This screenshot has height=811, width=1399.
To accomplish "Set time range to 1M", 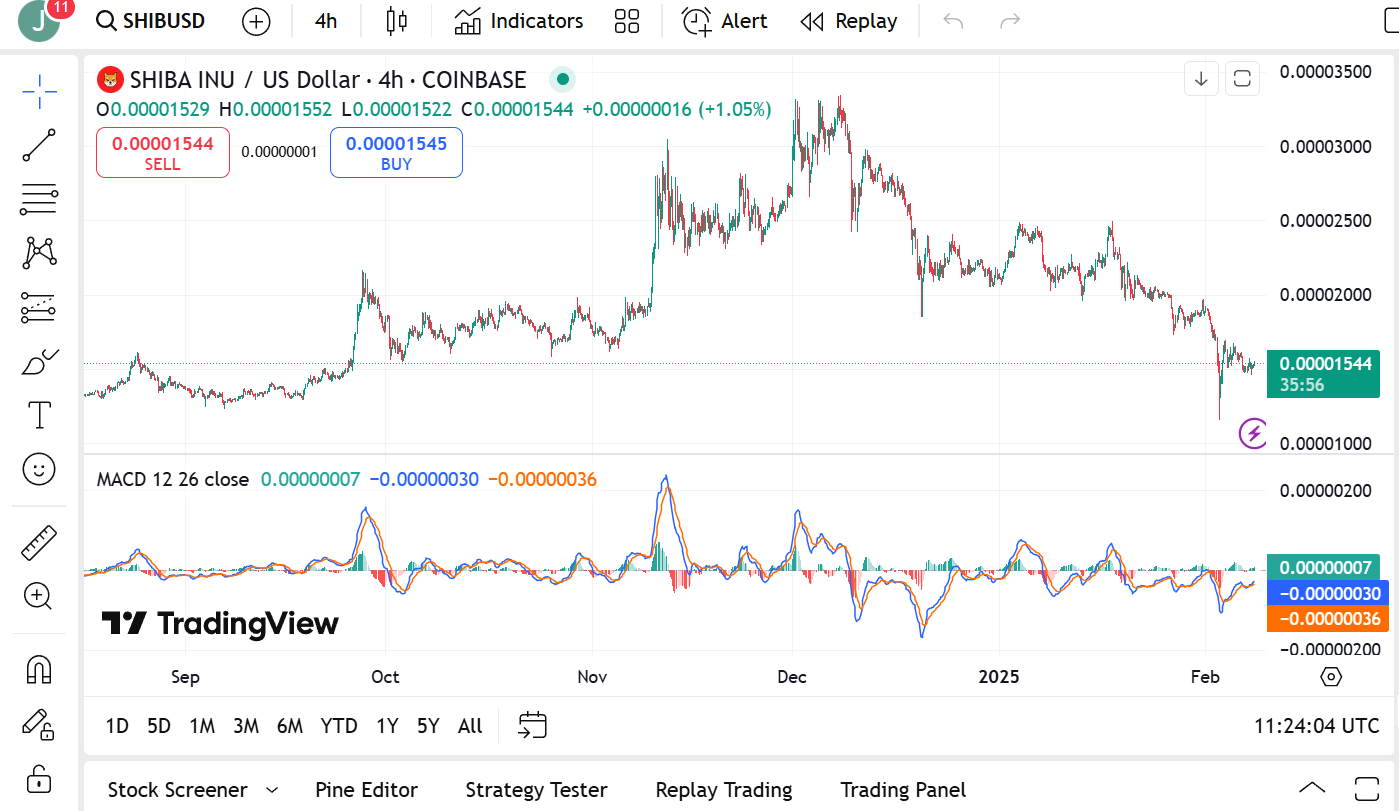I will pos(202,726).
